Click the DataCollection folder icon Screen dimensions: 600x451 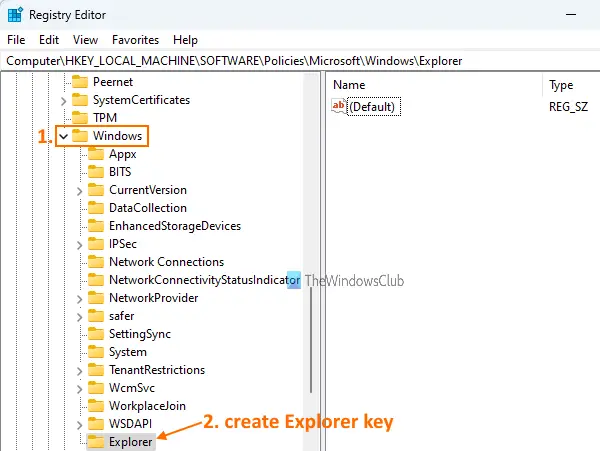pos(96,208)
